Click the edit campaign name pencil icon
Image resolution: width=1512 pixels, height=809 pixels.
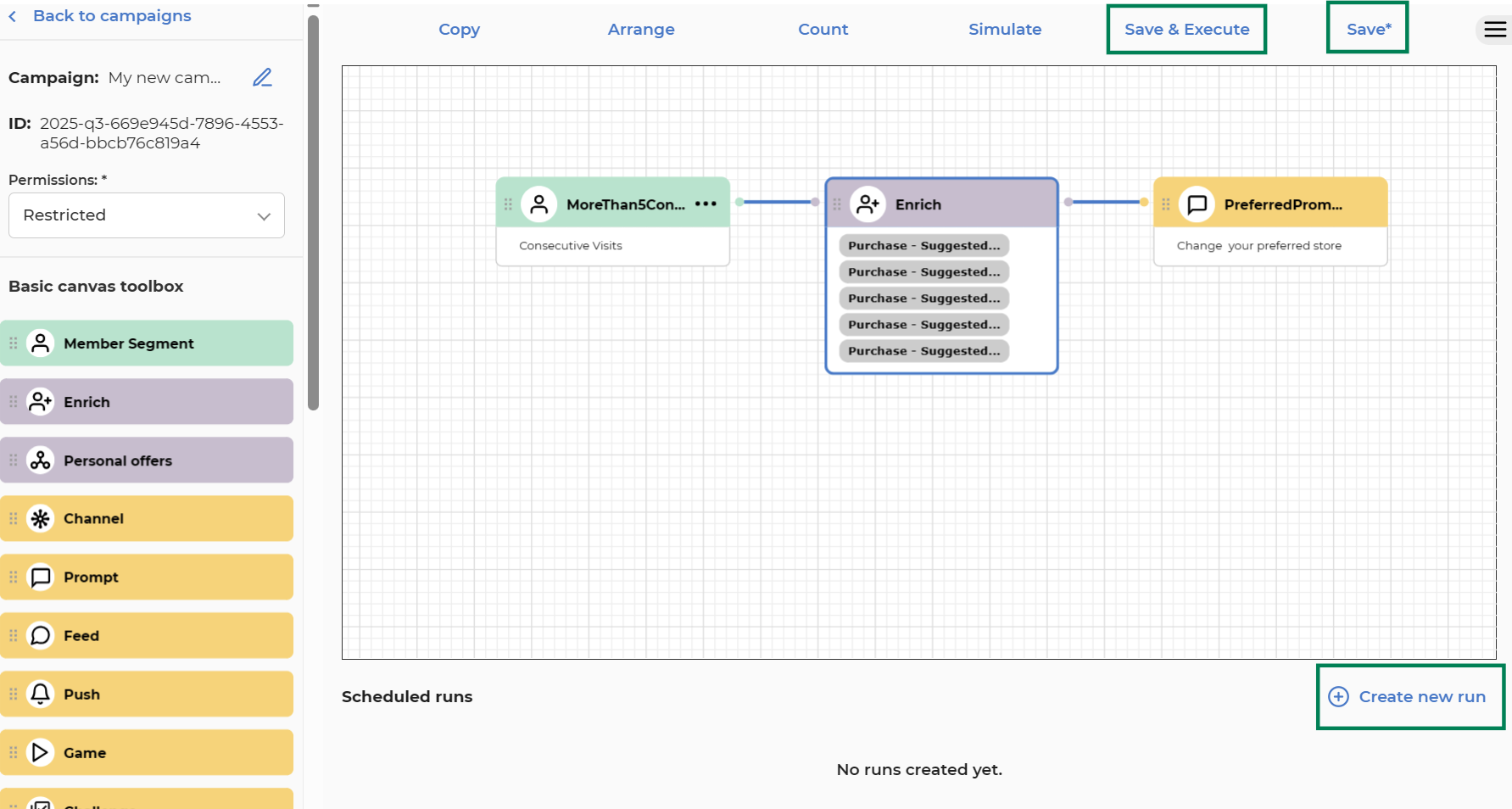pyautogui.click(x=263, y=78)
